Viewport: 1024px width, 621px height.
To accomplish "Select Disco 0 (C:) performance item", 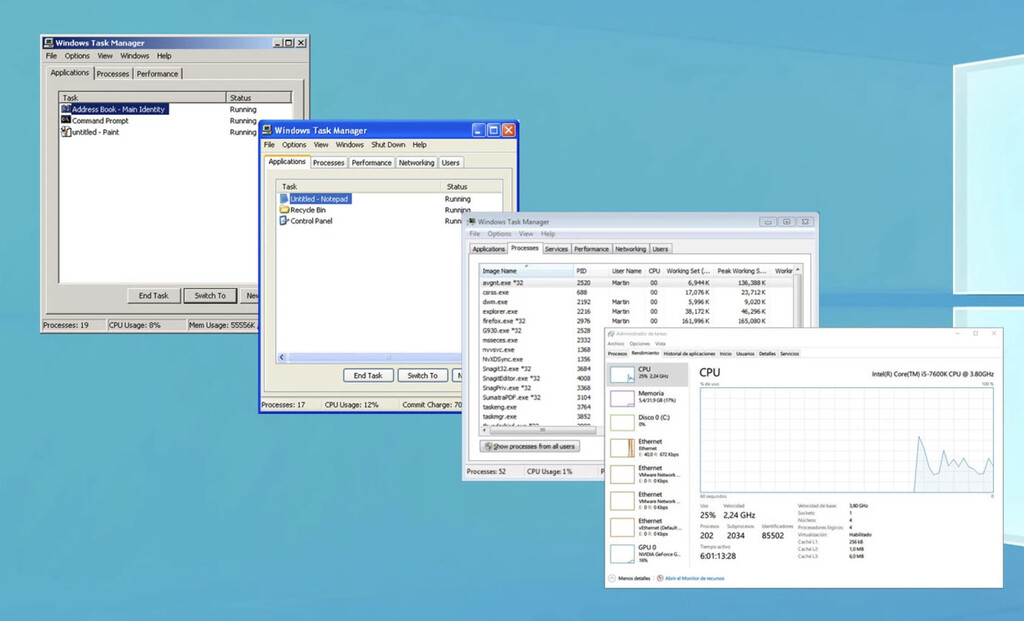I will click(x=650, y=421).
